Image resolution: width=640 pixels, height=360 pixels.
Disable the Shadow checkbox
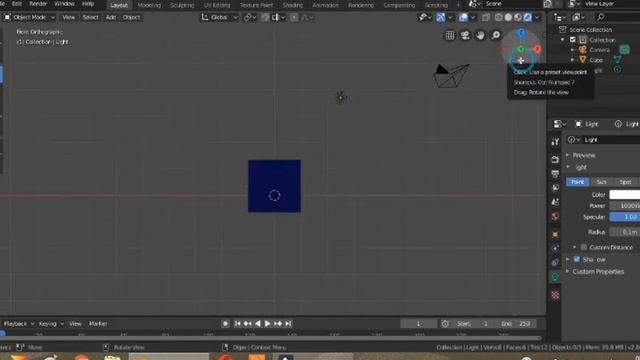[x=577, y=259]
